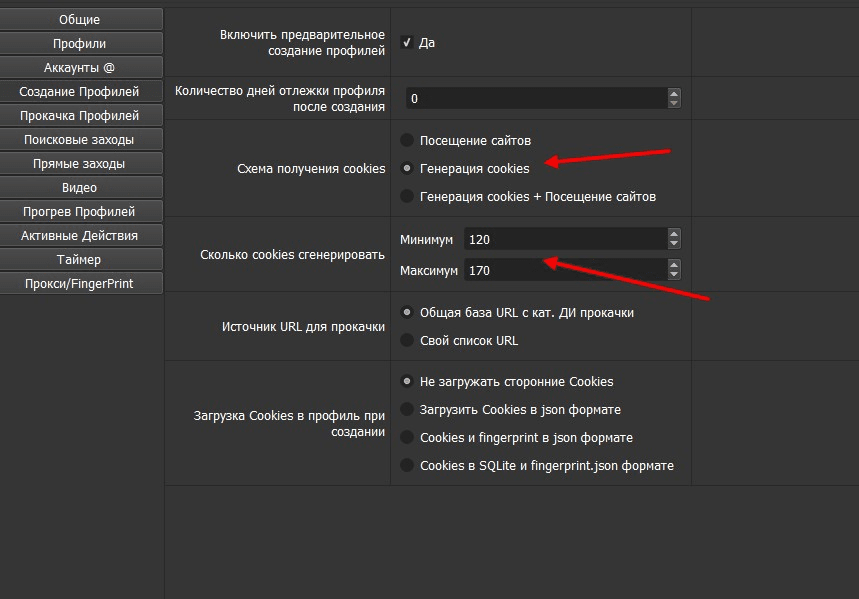Click the Минимум cookies input field
This screenshot has width=859, height=599.
coord(560,240)
